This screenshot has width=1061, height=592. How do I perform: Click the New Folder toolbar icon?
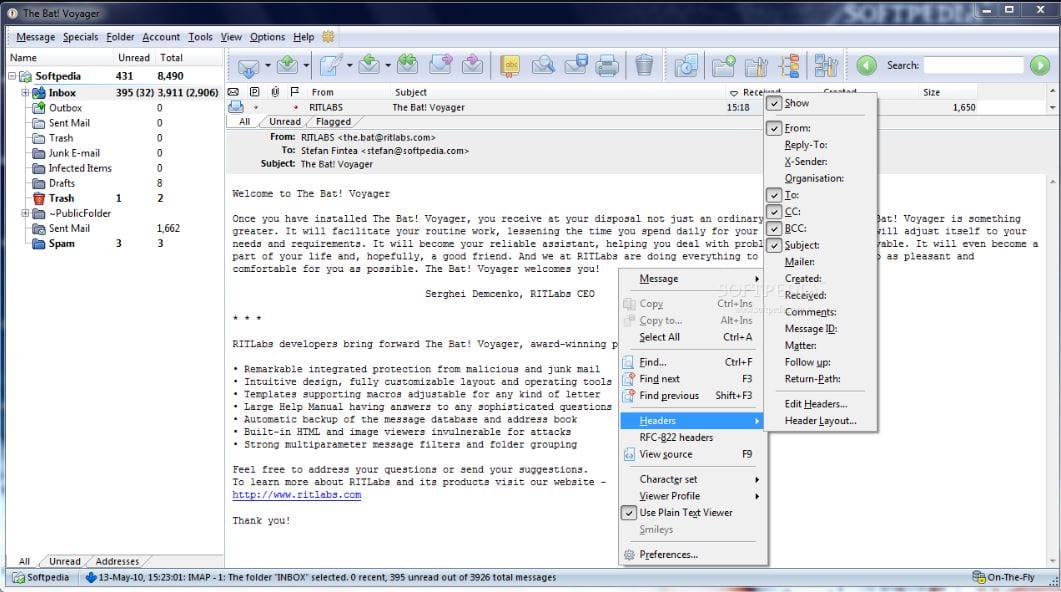click(723, 66)
